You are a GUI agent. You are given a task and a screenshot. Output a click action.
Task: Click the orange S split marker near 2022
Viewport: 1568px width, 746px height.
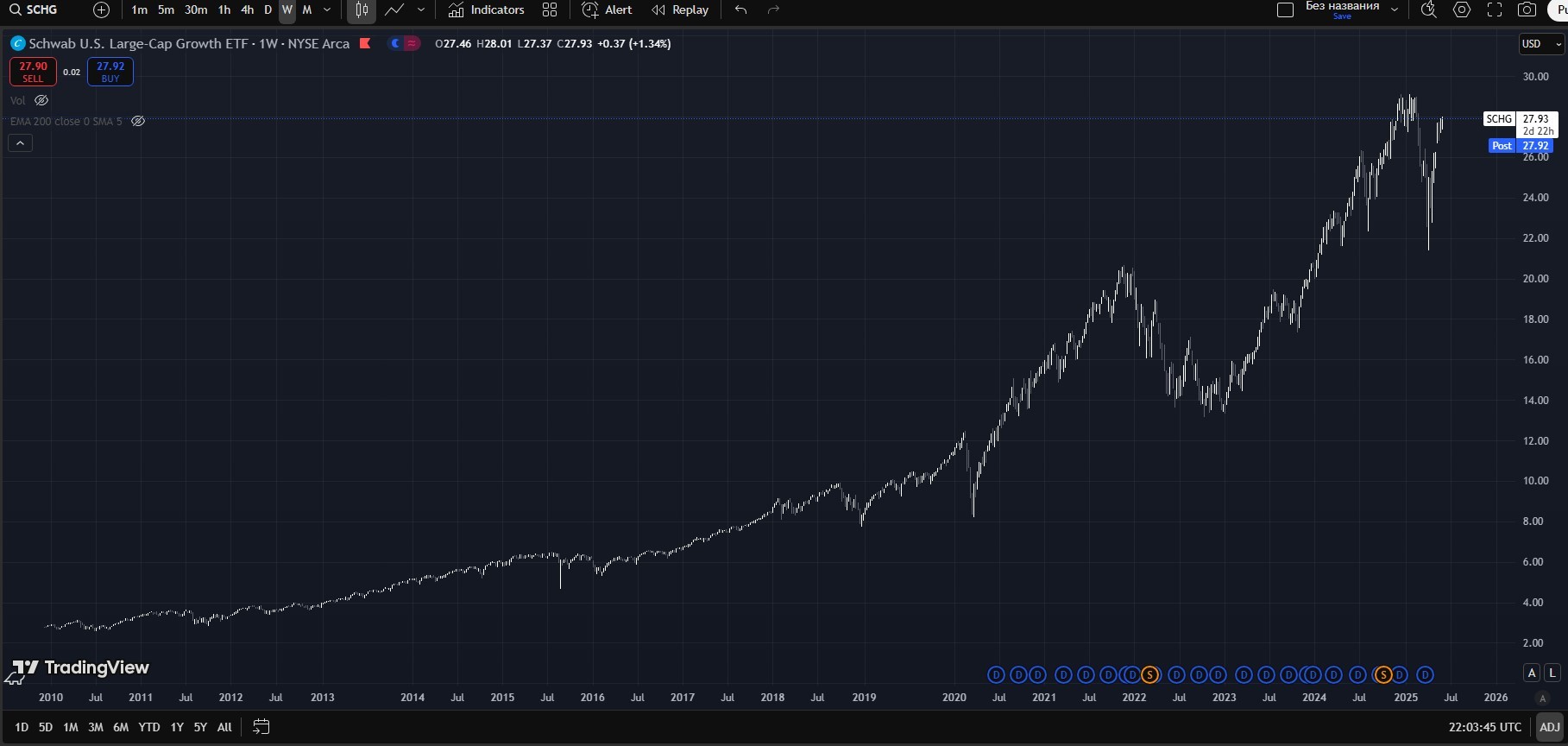click(1149, 674)
